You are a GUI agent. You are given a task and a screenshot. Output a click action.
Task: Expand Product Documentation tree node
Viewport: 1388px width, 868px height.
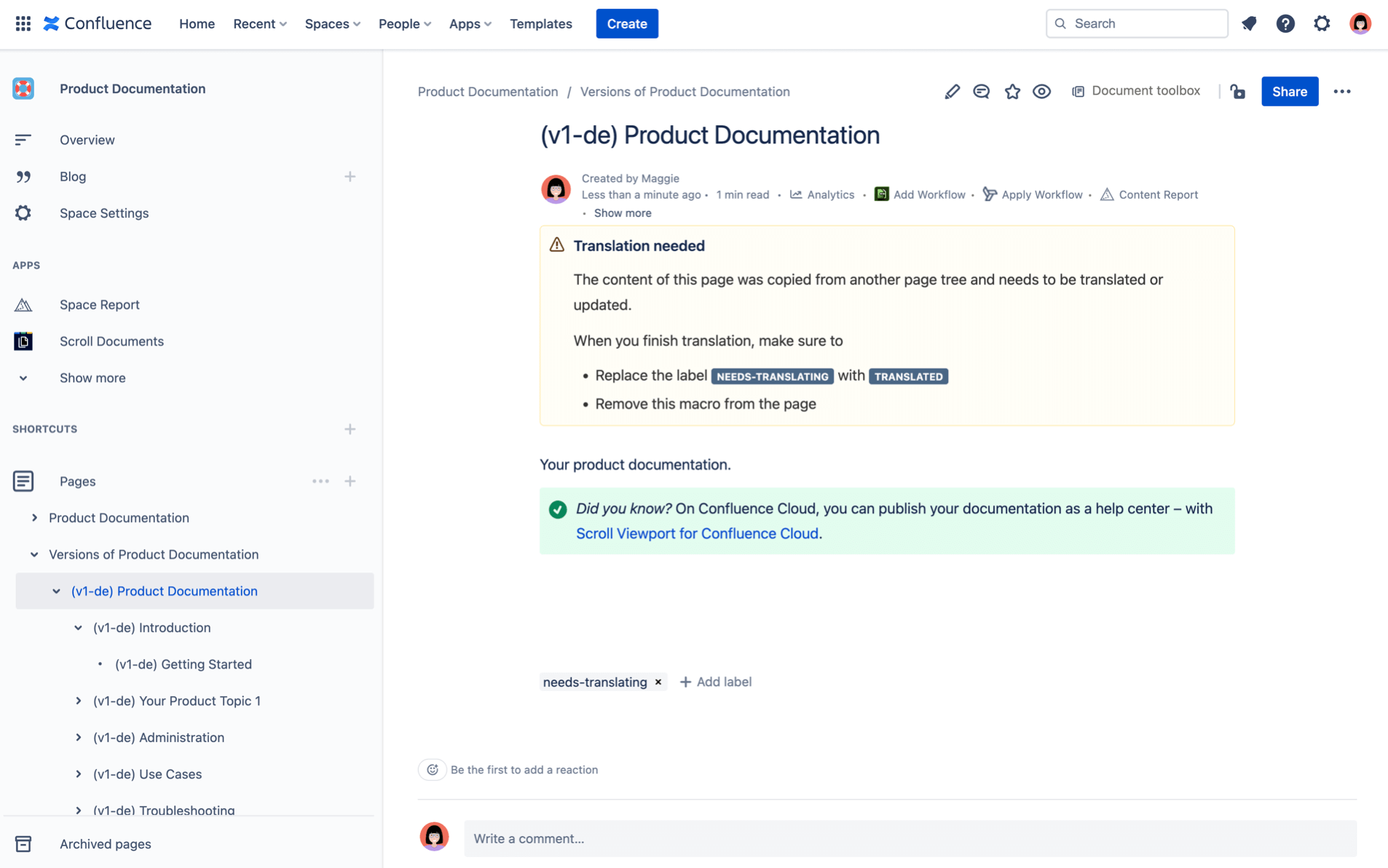pos(34,518)
